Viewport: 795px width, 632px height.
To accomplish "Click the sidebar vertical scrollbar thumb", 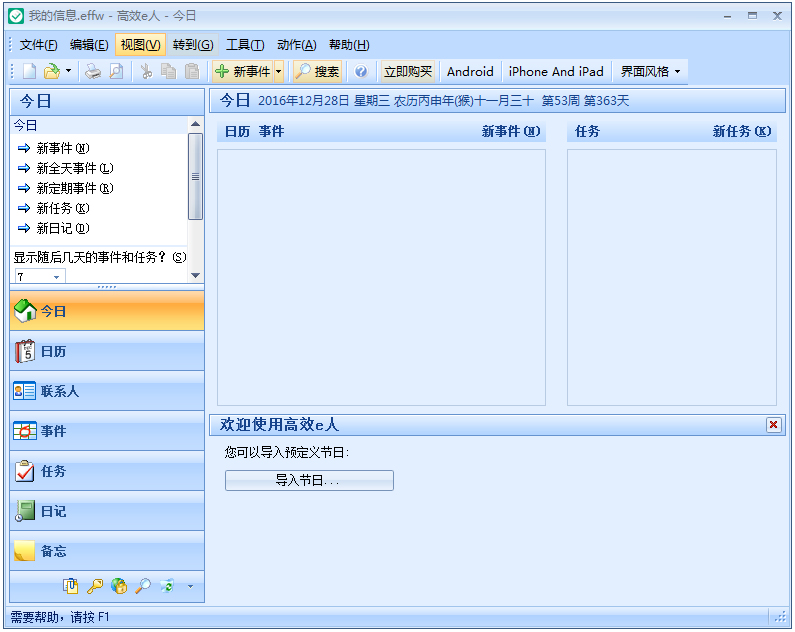I will (195, 176).
